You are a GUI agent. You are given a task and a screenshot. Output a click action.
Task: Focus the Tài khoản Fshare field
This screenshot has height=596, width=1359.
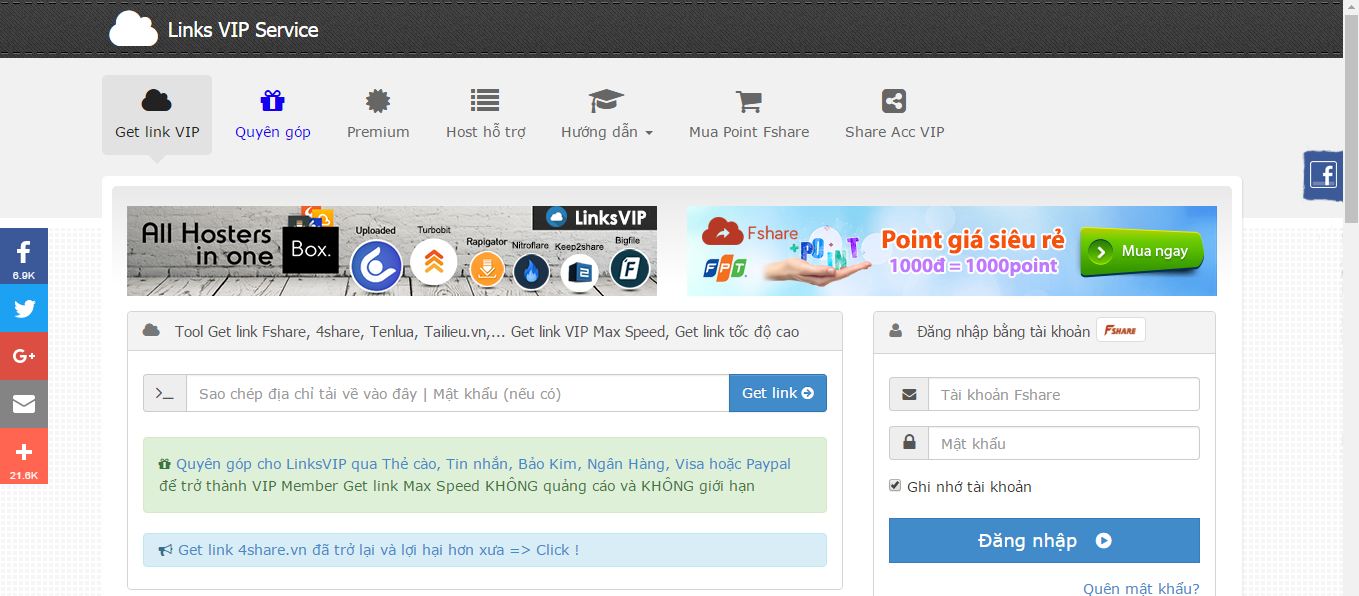click(x=1064, y=394)
